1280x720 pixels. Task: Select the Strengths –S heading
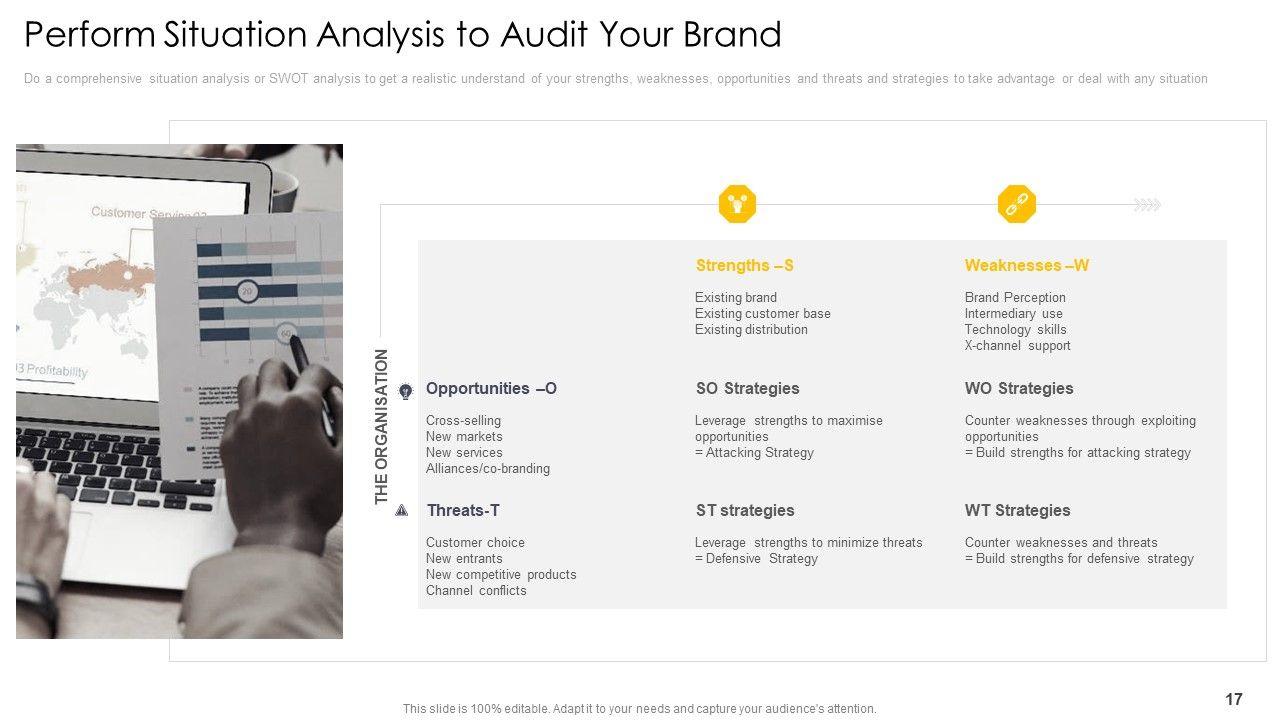click(x=744, y=266)
